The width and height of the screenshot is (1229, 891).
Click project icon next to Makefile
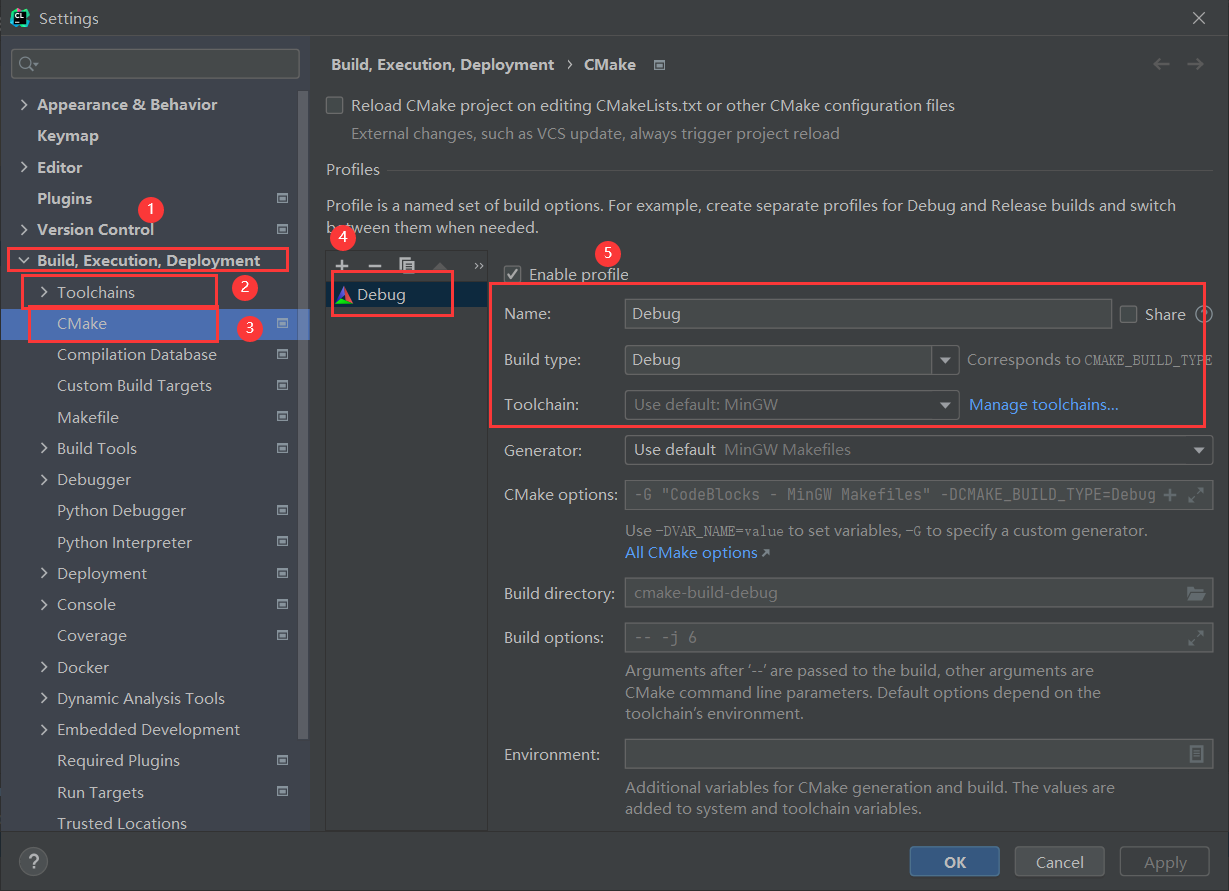coord(282,417)
